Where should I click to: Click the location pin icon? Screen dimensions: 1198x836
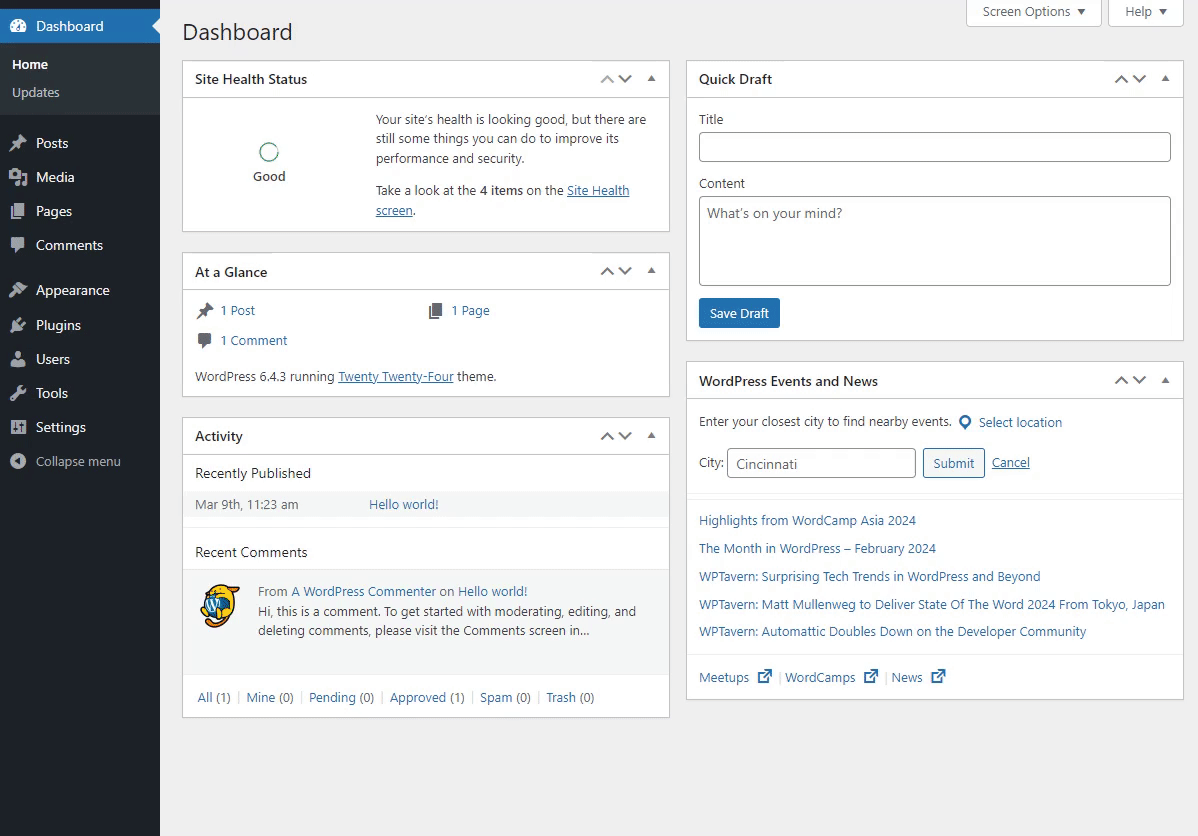(x=965, y=423)
